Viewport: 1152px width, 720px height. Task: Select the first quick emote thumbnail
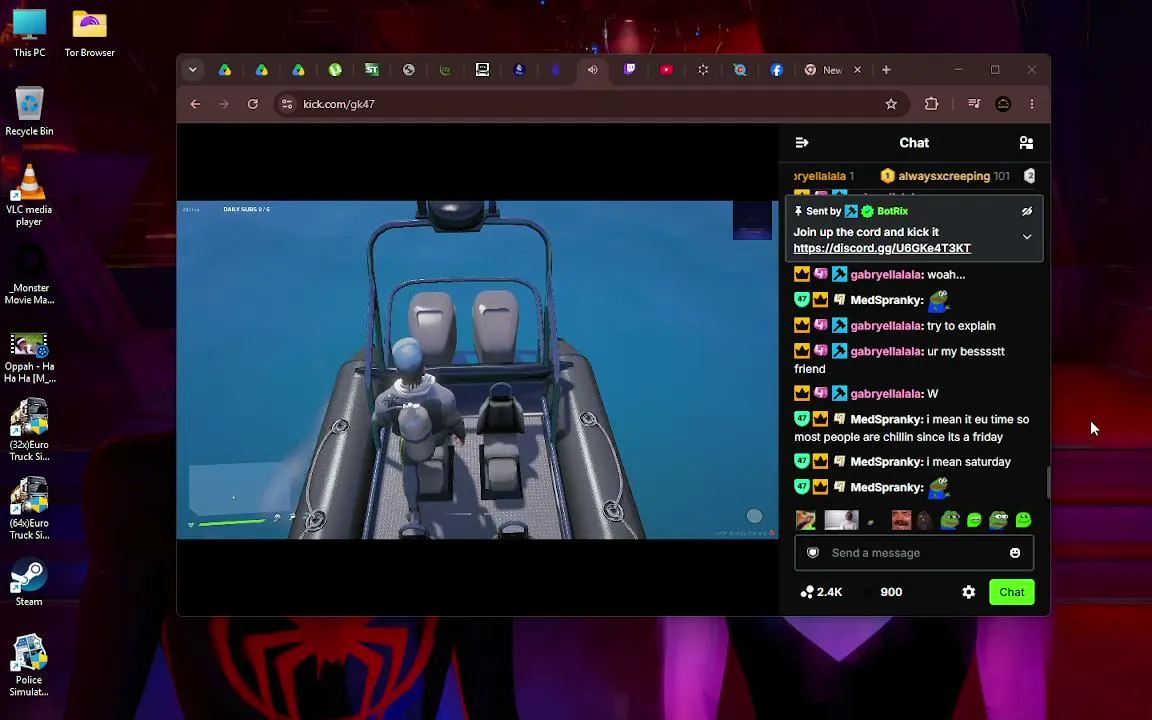tap(806, 519)
